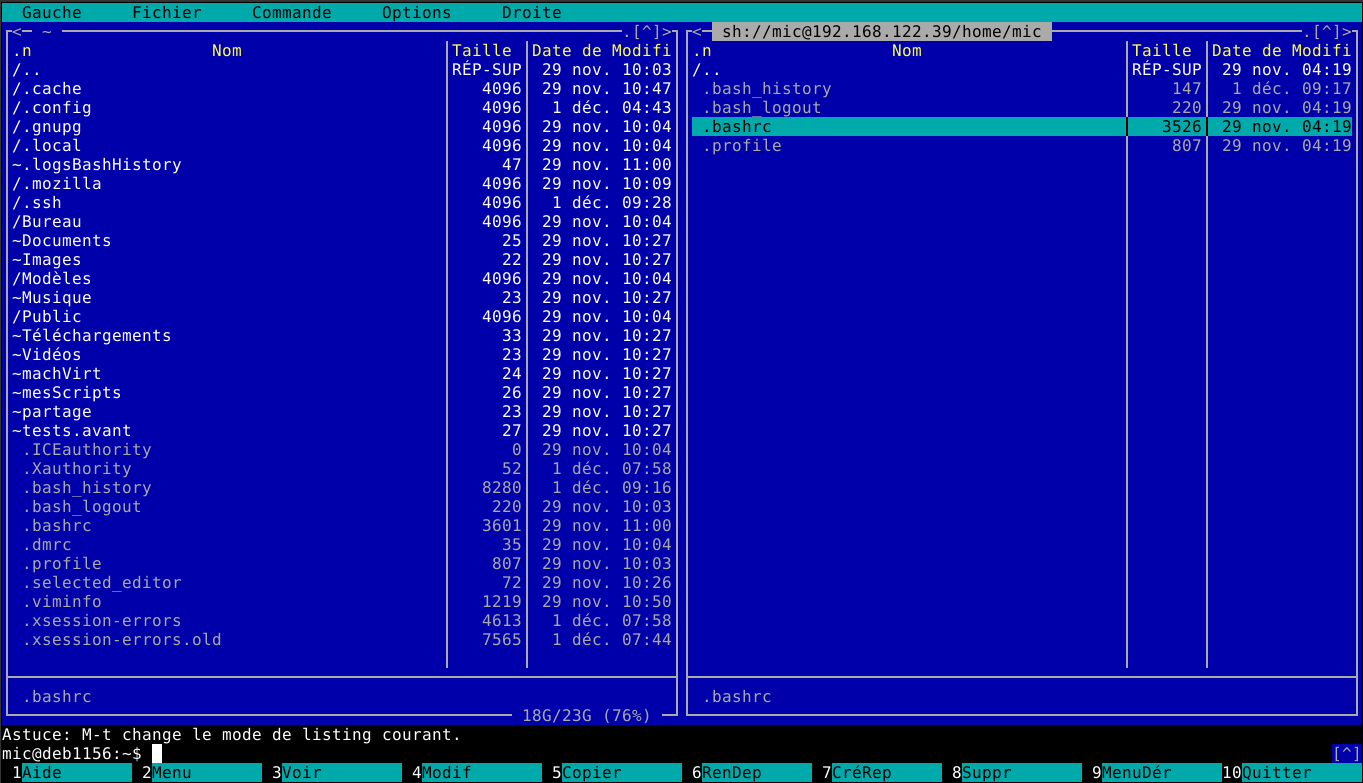Sort left panel by Taille column
The height and width of the screenshot is (783, 1363).
click(x=482, y=51)
